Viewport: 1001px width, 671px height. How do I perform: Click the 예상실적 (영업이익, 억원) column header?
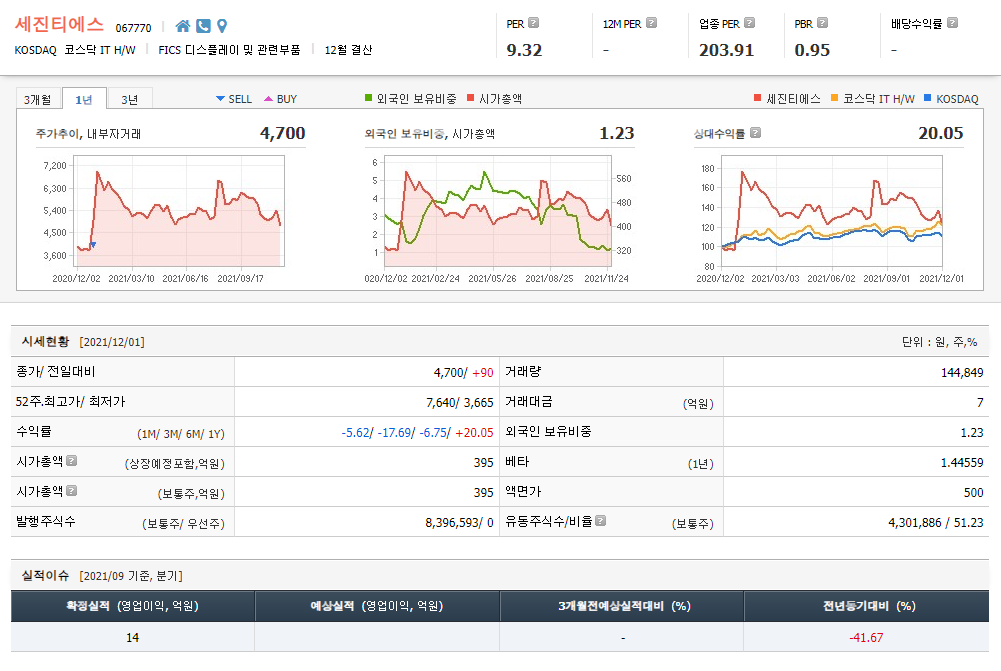[x=377, y=606]
